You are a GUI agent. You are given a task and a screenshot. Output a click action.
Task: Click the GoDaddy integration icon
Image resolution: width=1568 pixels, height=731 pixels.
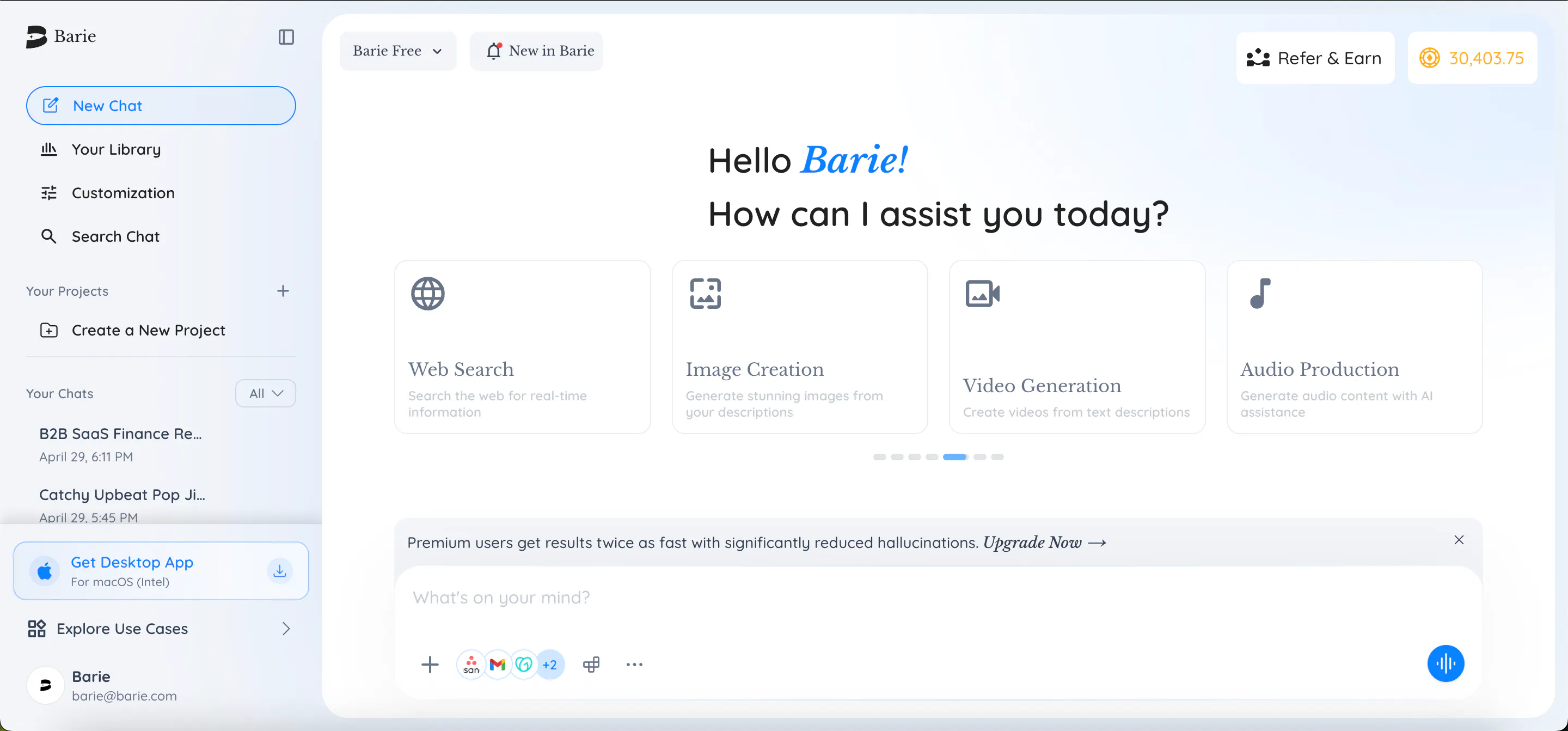pyautogui.click(x=523, y=664)
